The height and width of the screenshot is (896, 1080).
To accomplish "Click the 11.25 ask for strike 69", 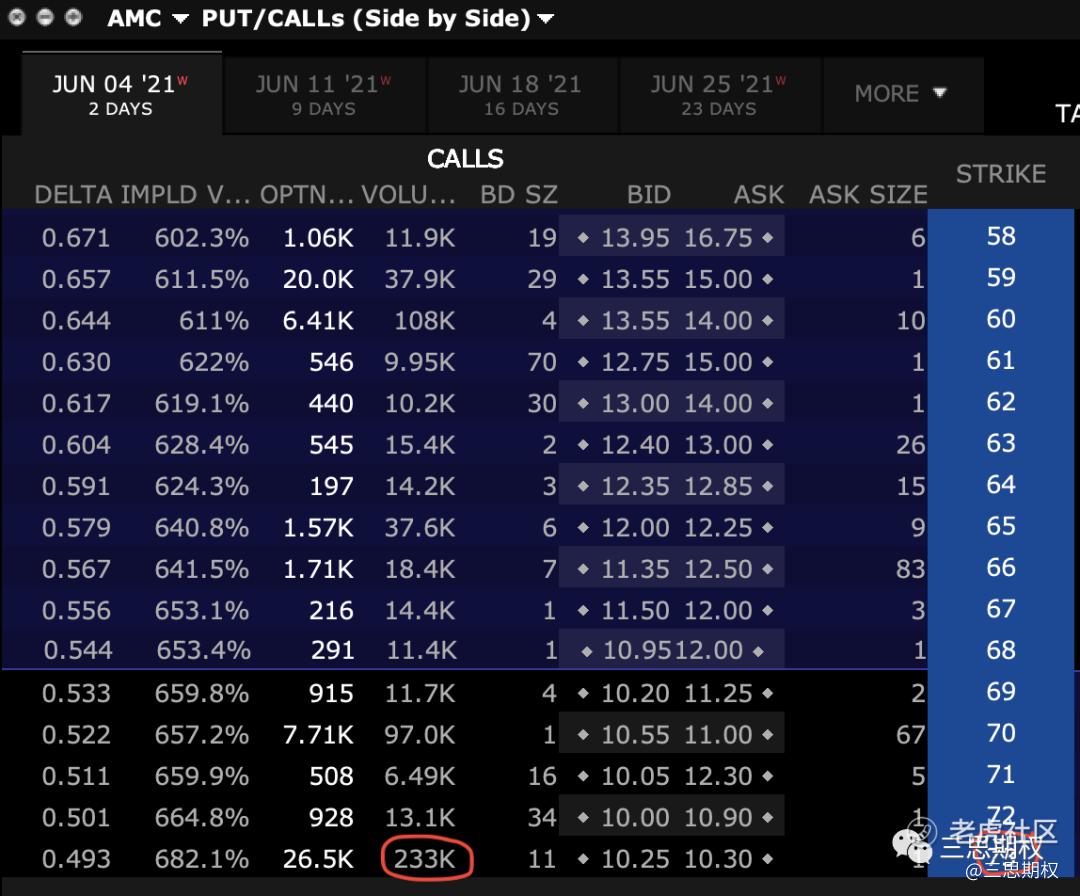I will [718, 693].
